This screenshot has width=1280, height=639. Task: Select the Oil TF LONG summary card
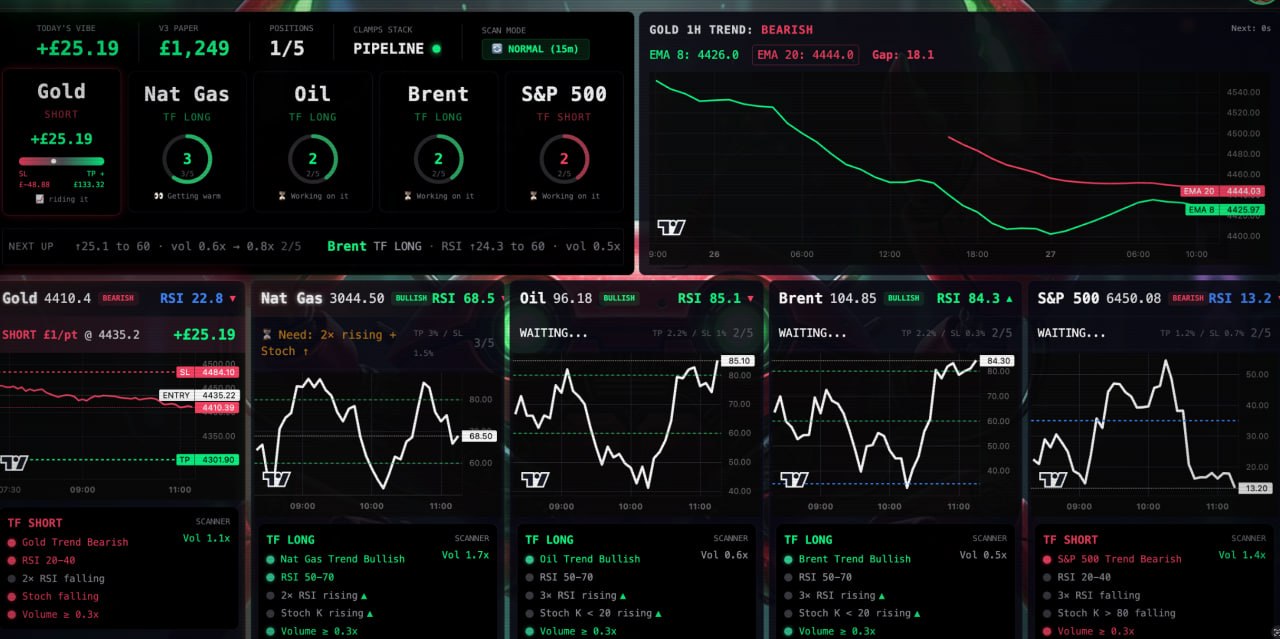[x=312, y=141]
